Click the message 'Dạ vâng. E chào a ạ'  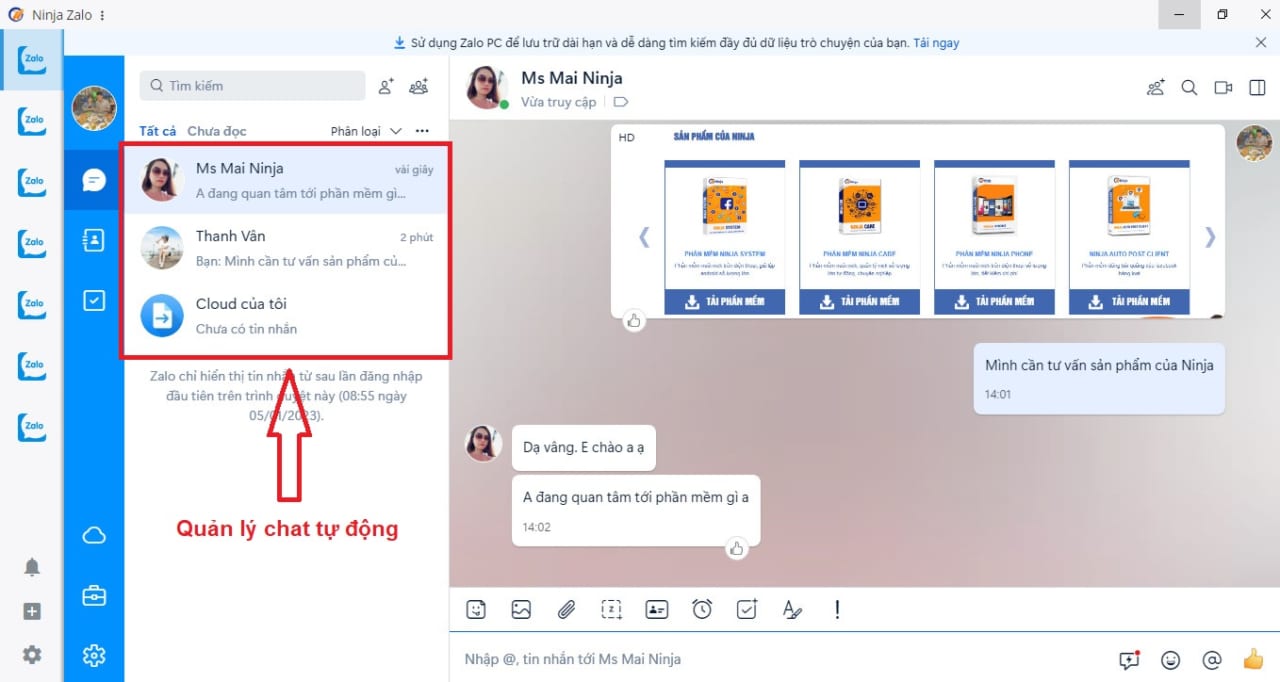click(x=584, y=447)
